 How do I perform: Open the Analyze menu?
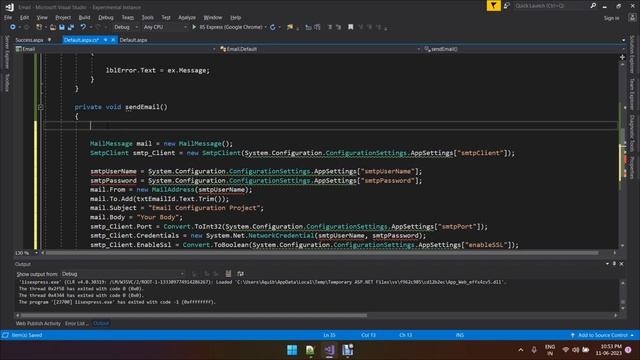187,18
